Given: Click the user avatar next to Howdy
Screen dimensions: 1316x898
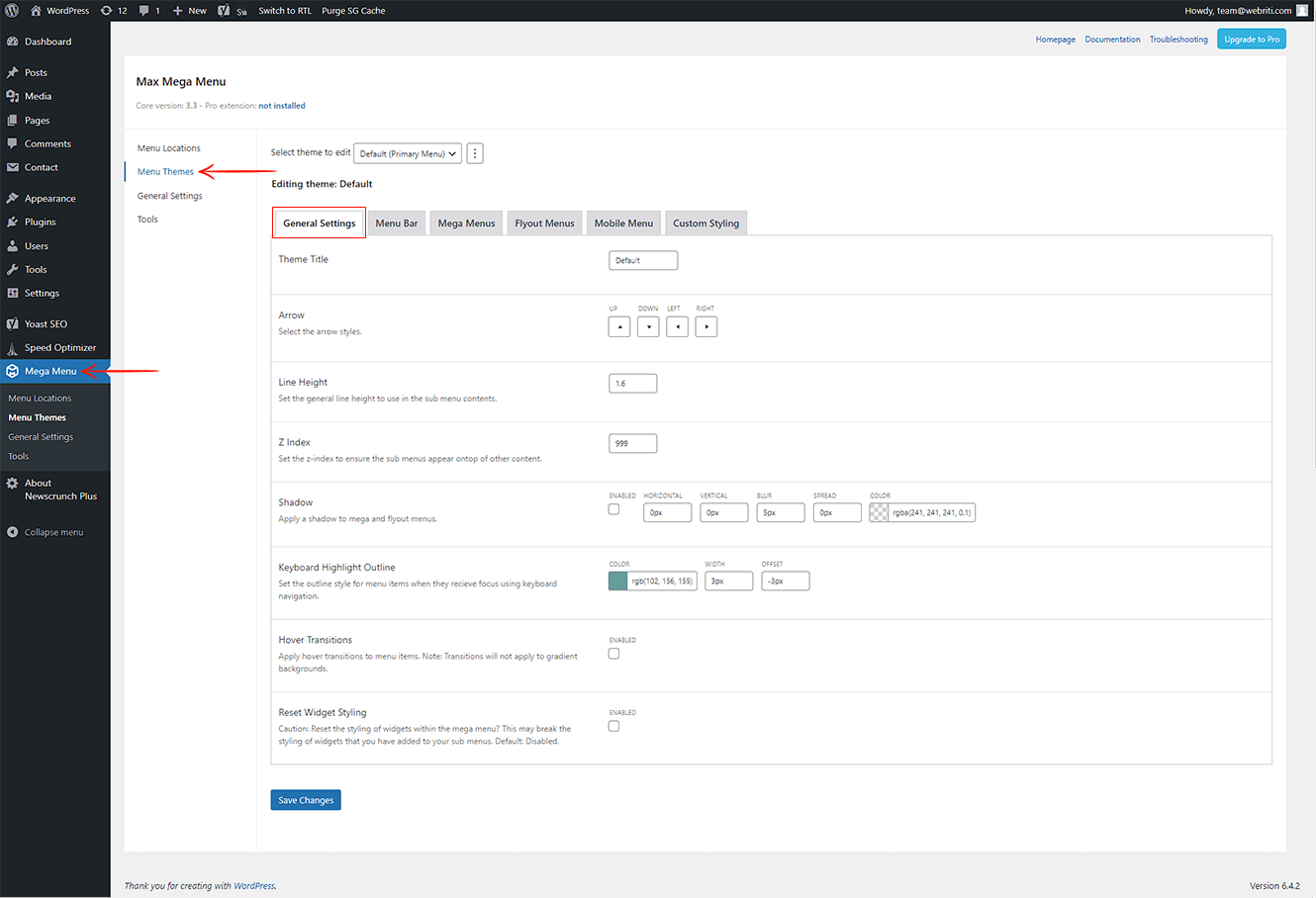Looking at the screenshot, I should [x=1302, y=10].
